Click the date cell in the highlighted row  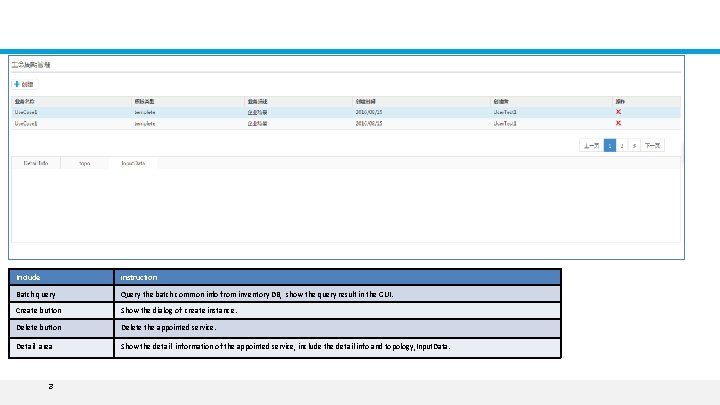click(x=369, y=112)
